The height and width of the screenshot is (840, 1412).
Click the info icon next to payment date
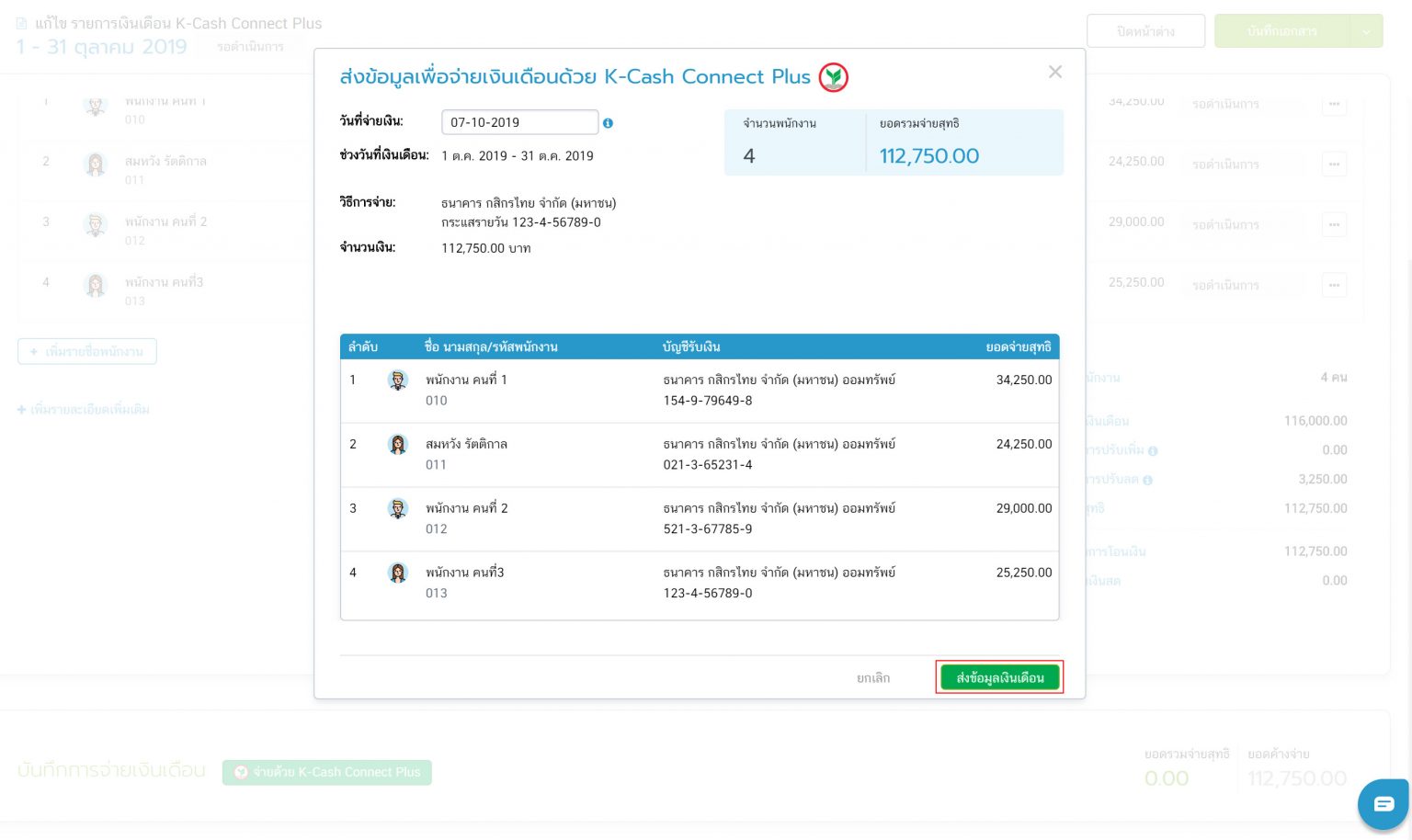[x=609, y=122]
